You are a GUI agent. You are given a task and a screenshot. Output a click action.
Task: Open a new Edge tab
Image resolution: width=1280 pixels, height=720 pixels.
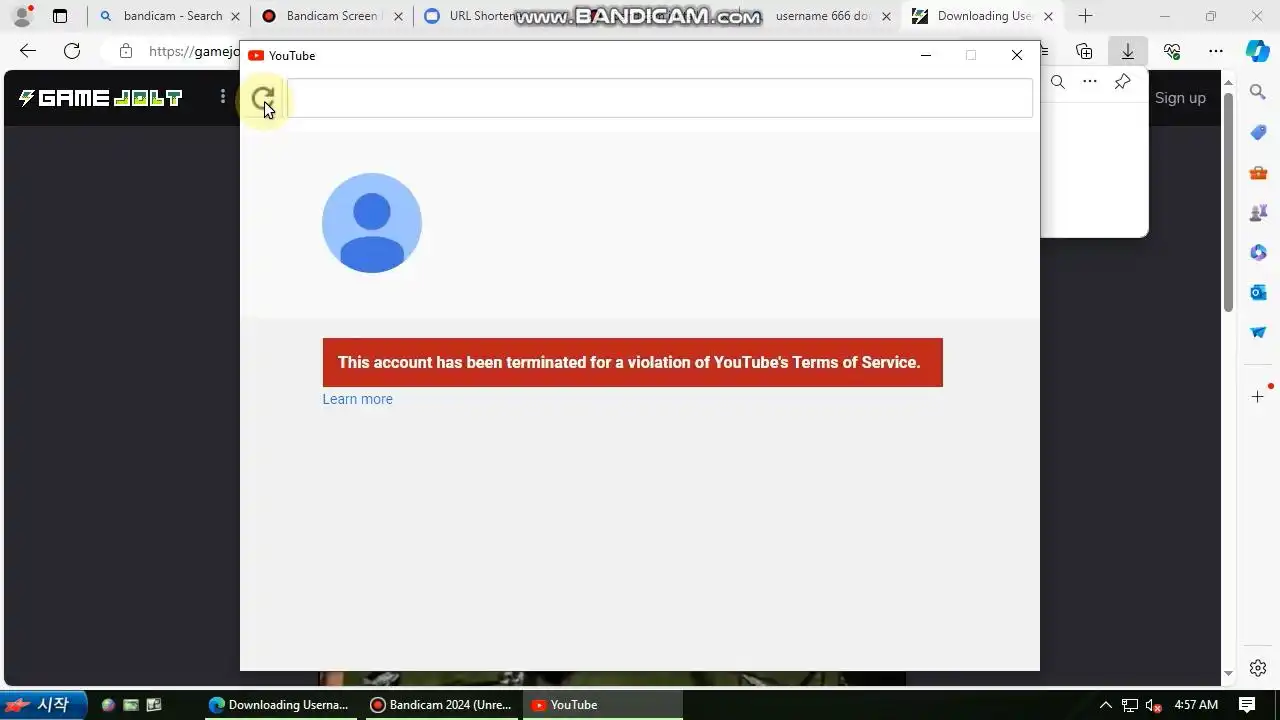[x=1085, y=16]
